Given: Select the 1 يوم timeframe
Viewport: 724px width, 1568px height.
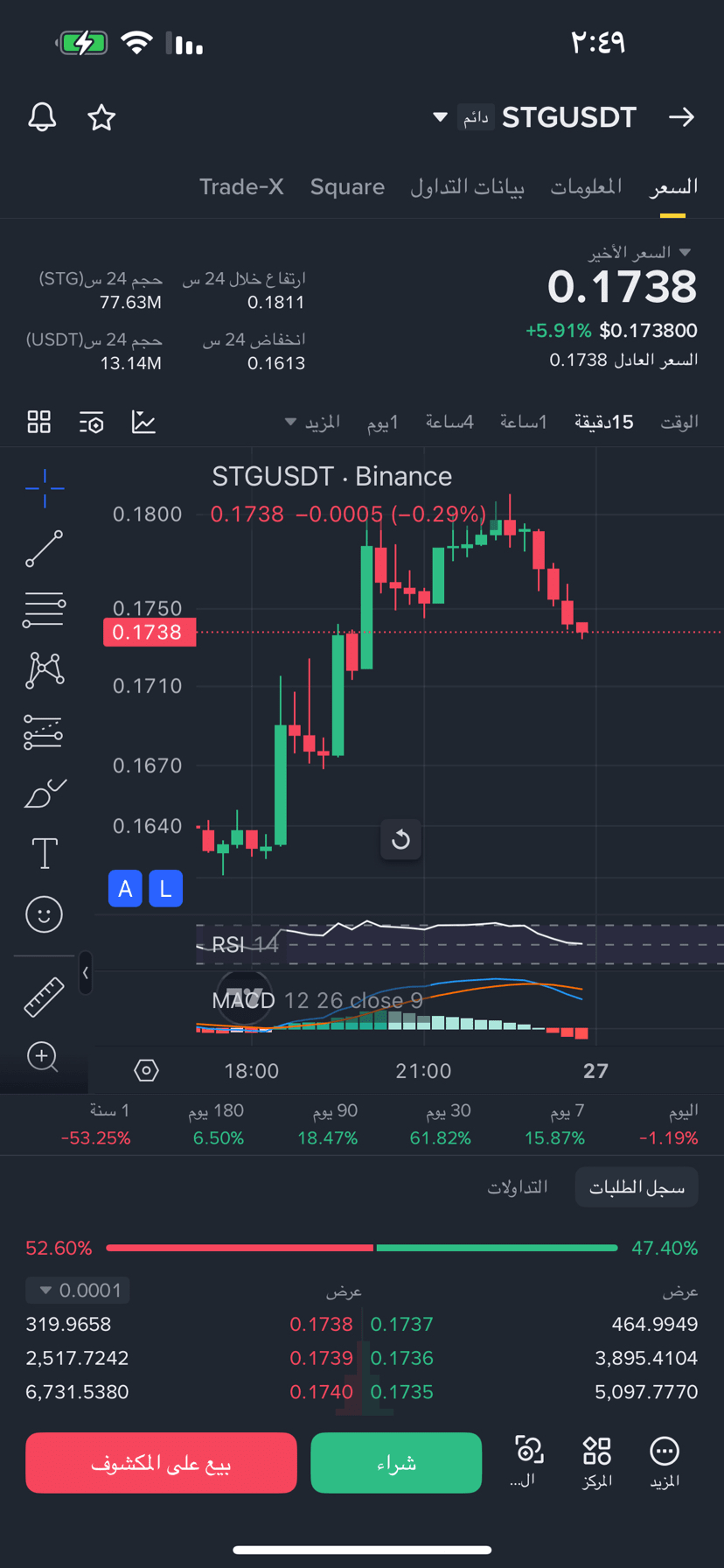Looking at the screenshot, I should click(383, 423).
